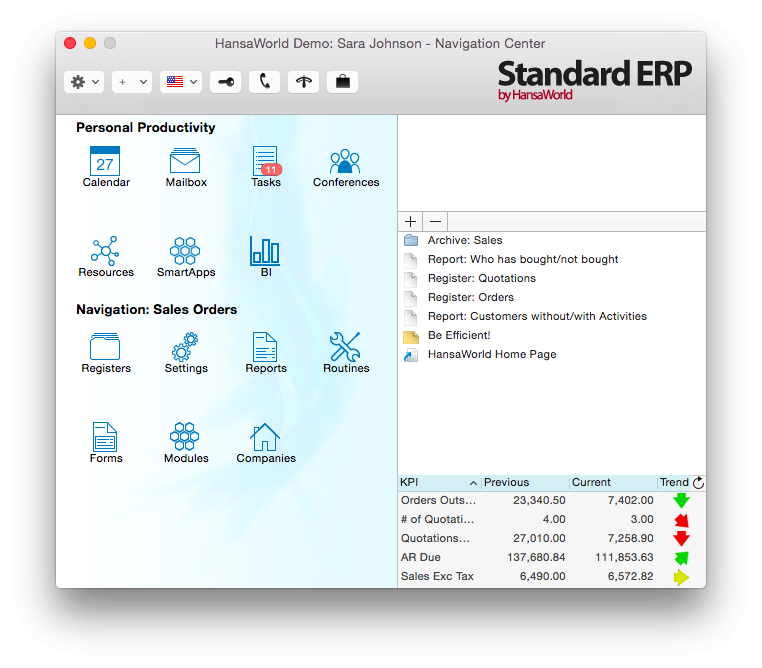The width and height of the screenshot is (762, 668).
Task: Select the Sales Exc Tax KPI row
Action: tap(552, 576)
